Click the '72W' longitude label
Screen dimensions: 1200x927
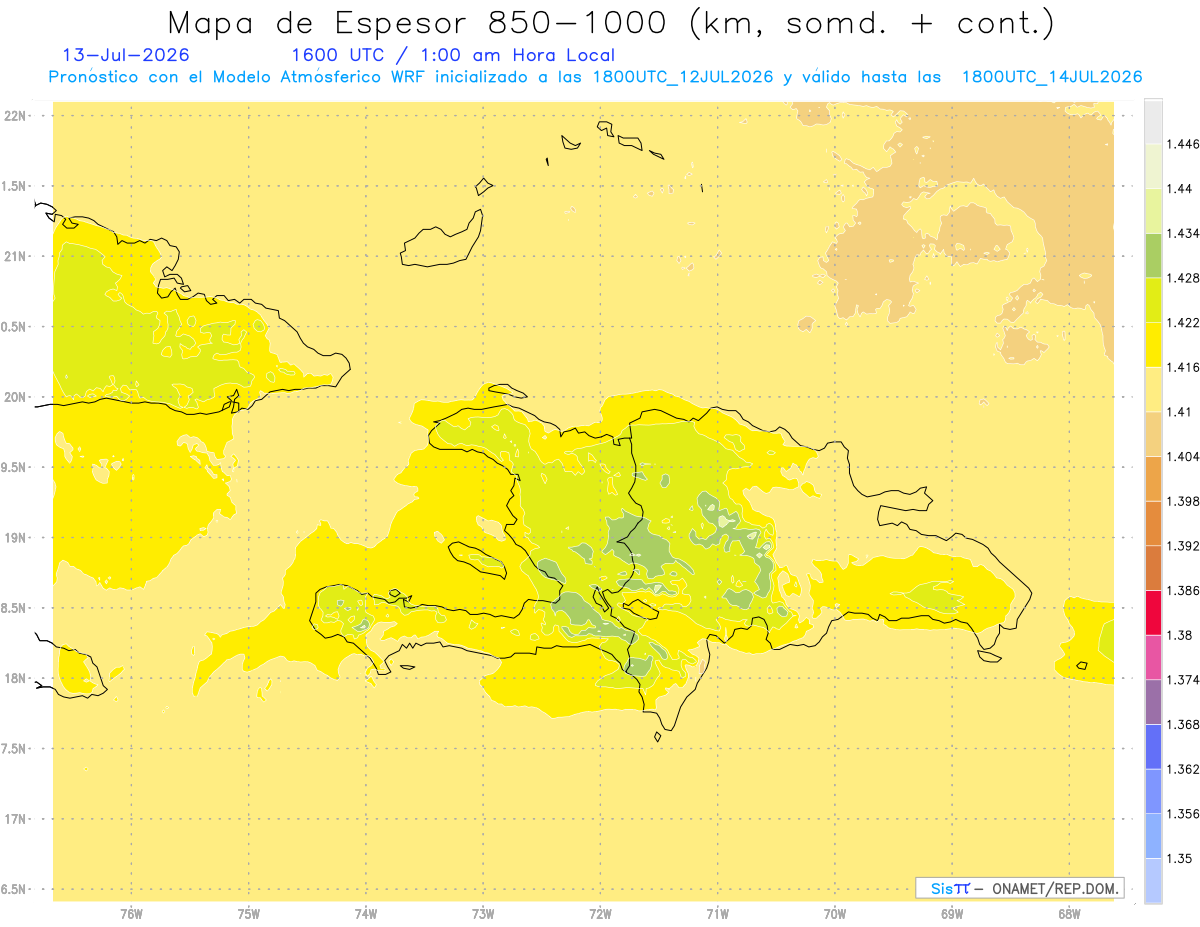pyautogui.click(x=600, y=914)
